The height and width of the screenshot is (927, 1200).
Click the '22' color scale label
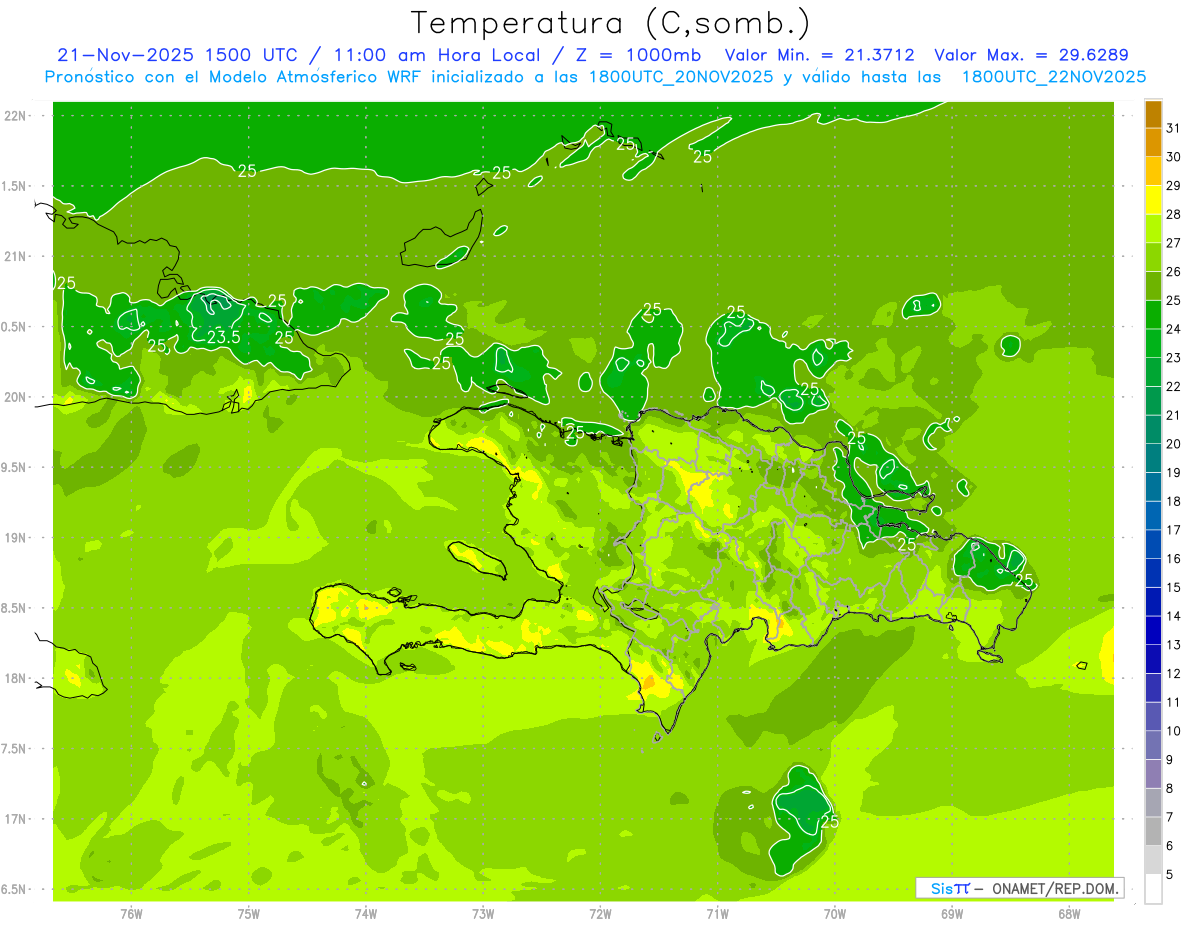[1173, 386]
